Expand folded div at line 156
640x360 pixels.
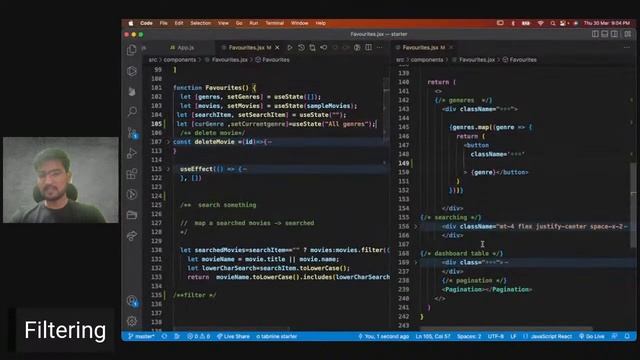pyautogui.click(x=416, y=227)
